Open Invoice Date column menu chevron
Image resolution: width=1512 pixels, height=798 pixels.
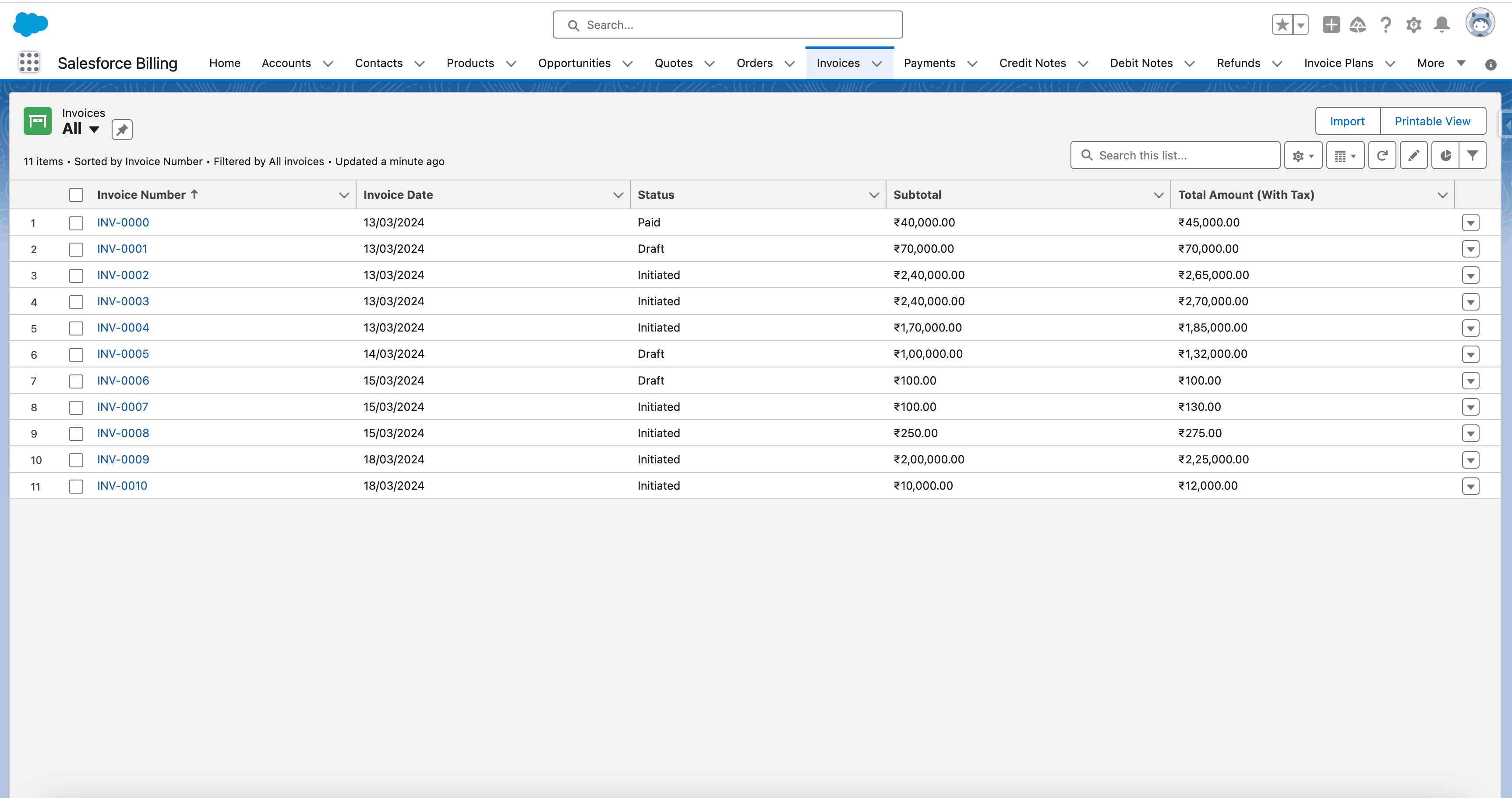[618, 195]
